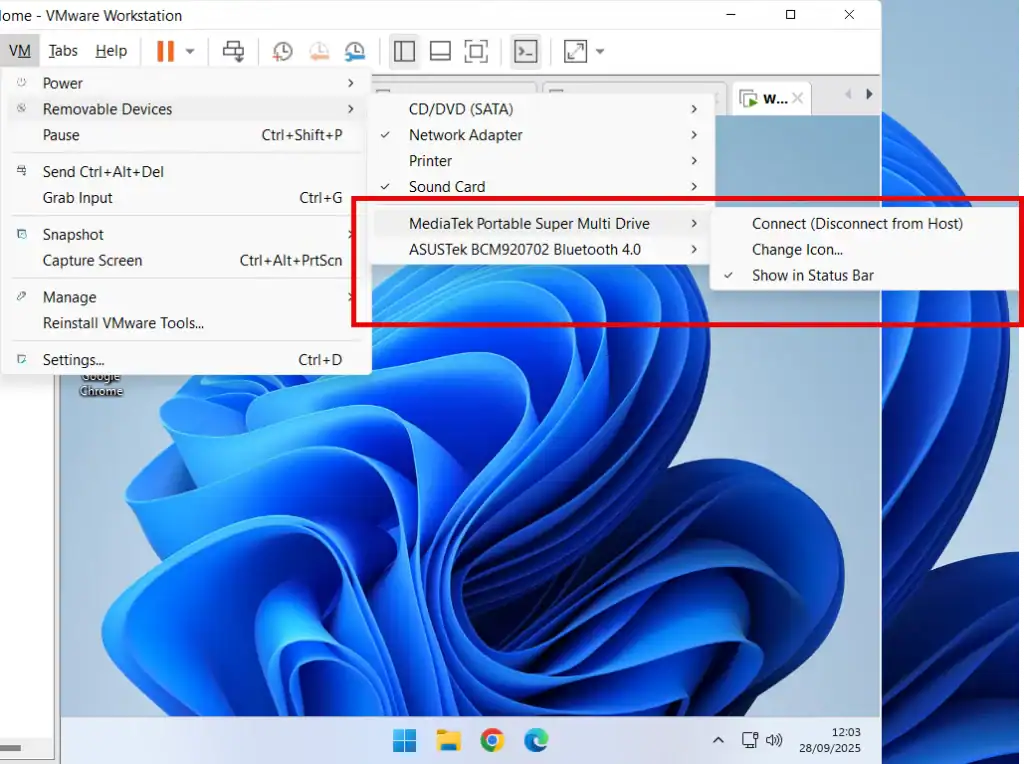Choose Send Ctrl+Alt+Del menu entry
This screenshot has width=1024, height=764.
point(185,172)
